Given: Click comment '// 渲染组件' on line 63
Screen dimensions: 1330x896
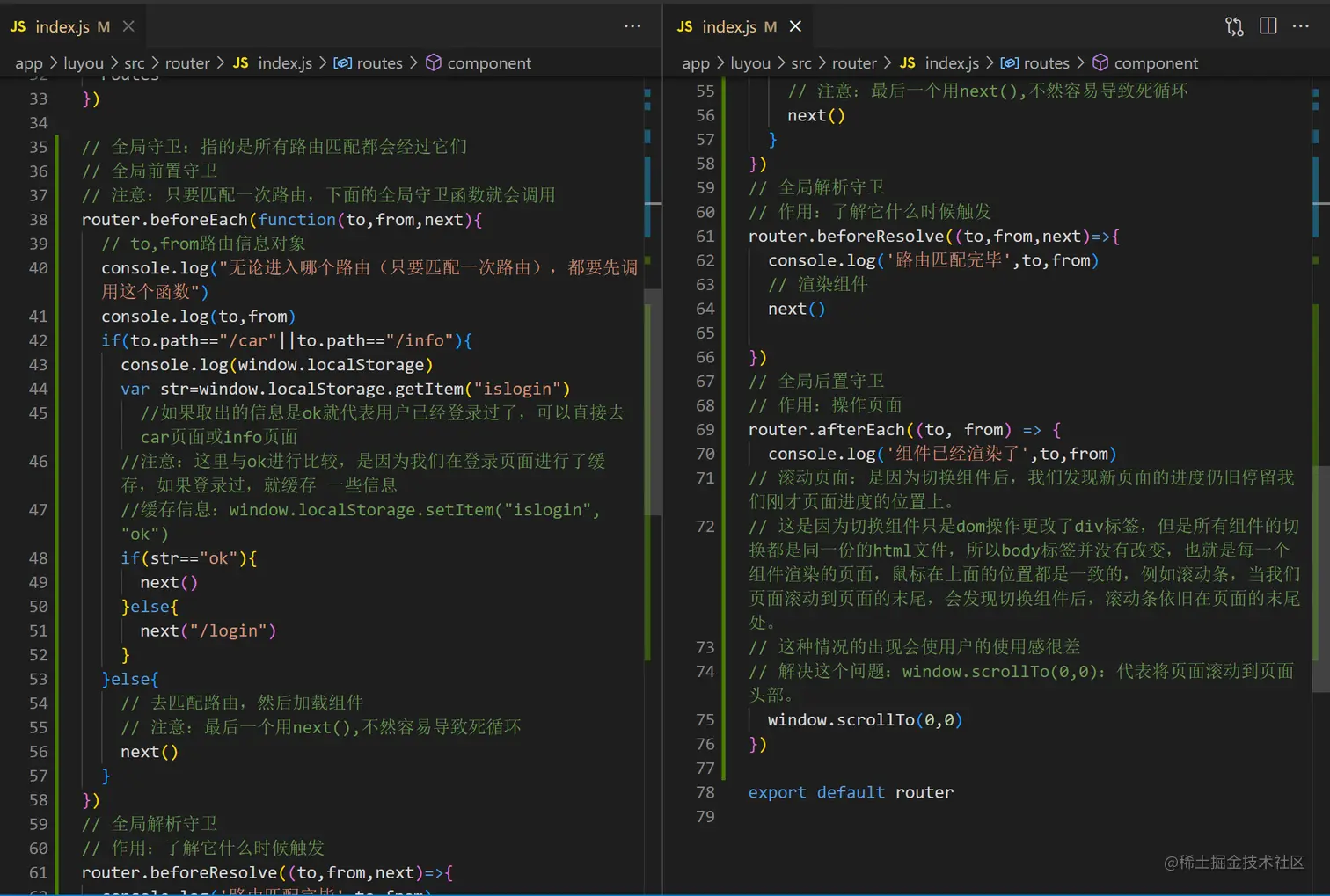Looking at the screenshot, I should 818,284.
